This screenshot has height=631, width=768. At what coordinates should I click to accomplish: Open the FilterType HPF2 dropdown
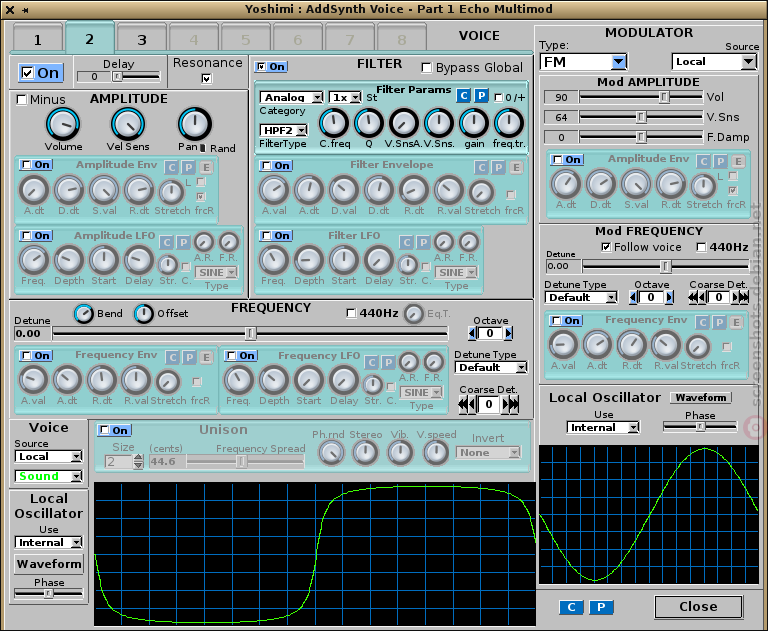click(x=284, y=130)
